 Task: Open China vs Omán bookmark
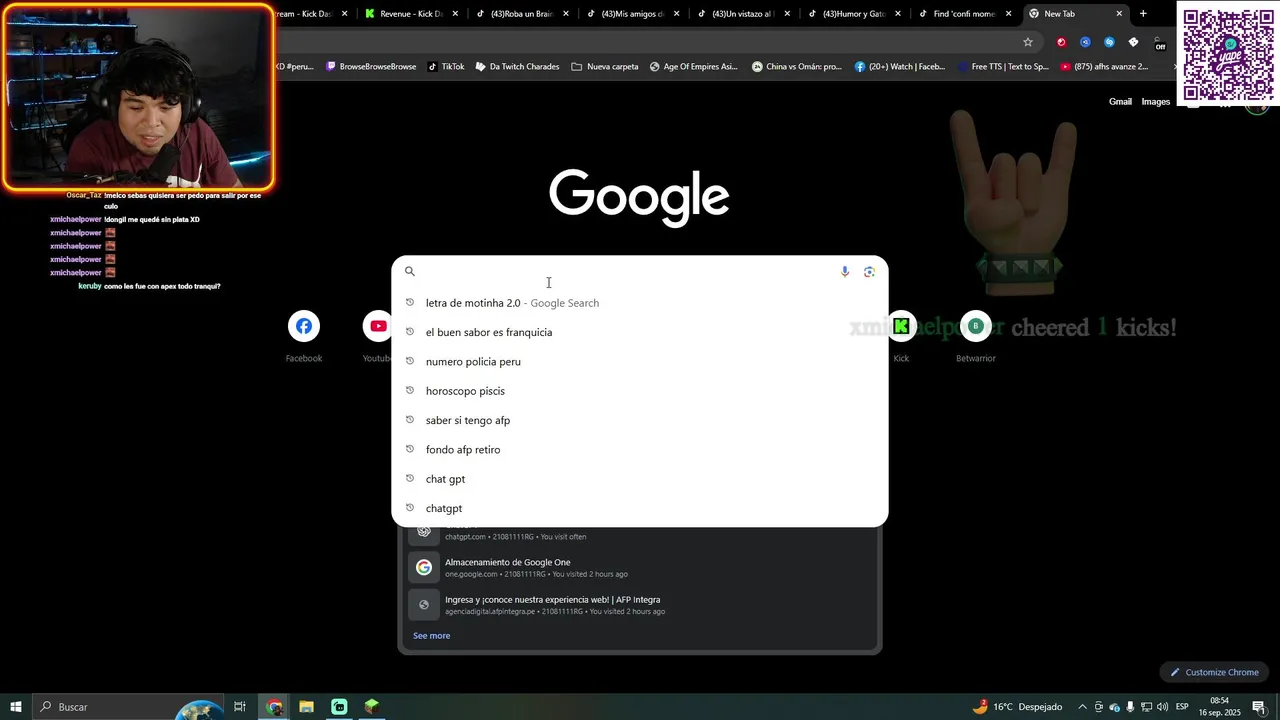(x=797, y=67)
